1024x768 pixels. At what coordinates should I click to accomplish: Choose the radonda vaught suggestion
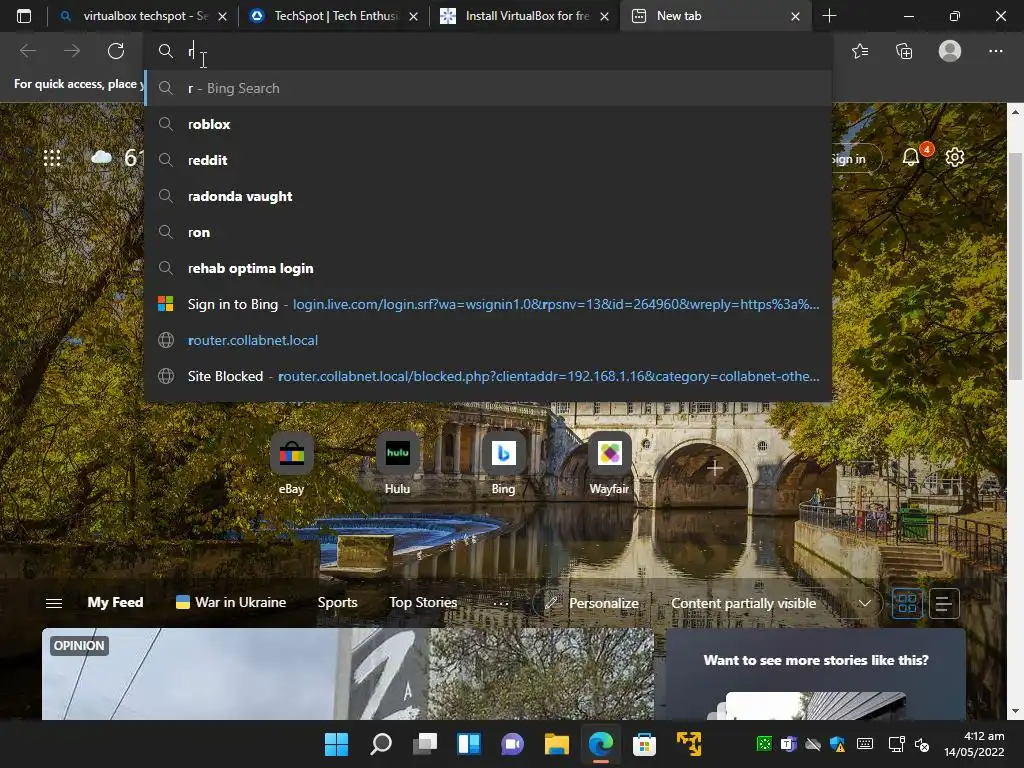coord(487,196)
